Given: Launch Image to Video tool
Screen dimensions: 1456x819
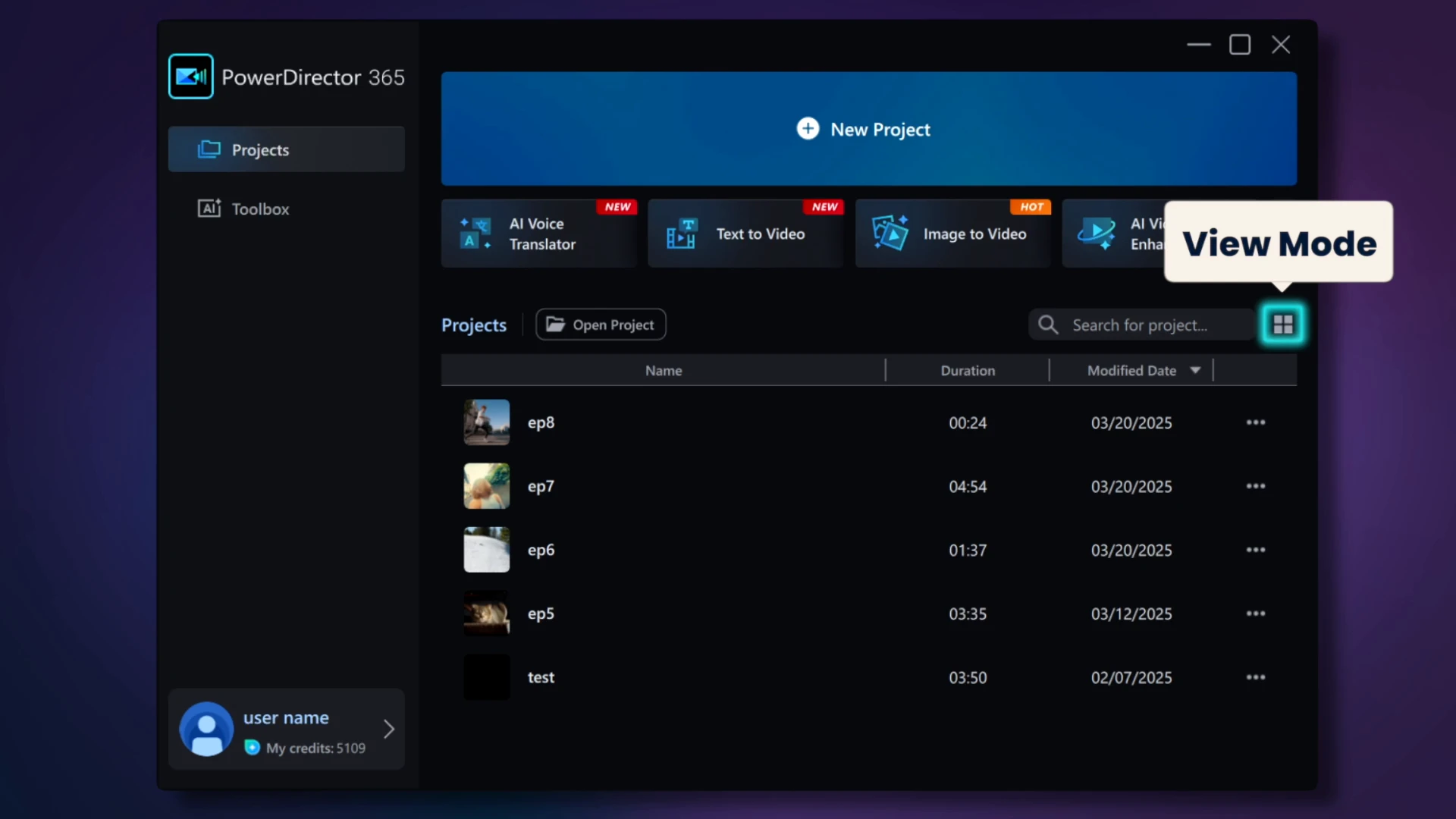Looking at the screenshot, I should (953, 234).
